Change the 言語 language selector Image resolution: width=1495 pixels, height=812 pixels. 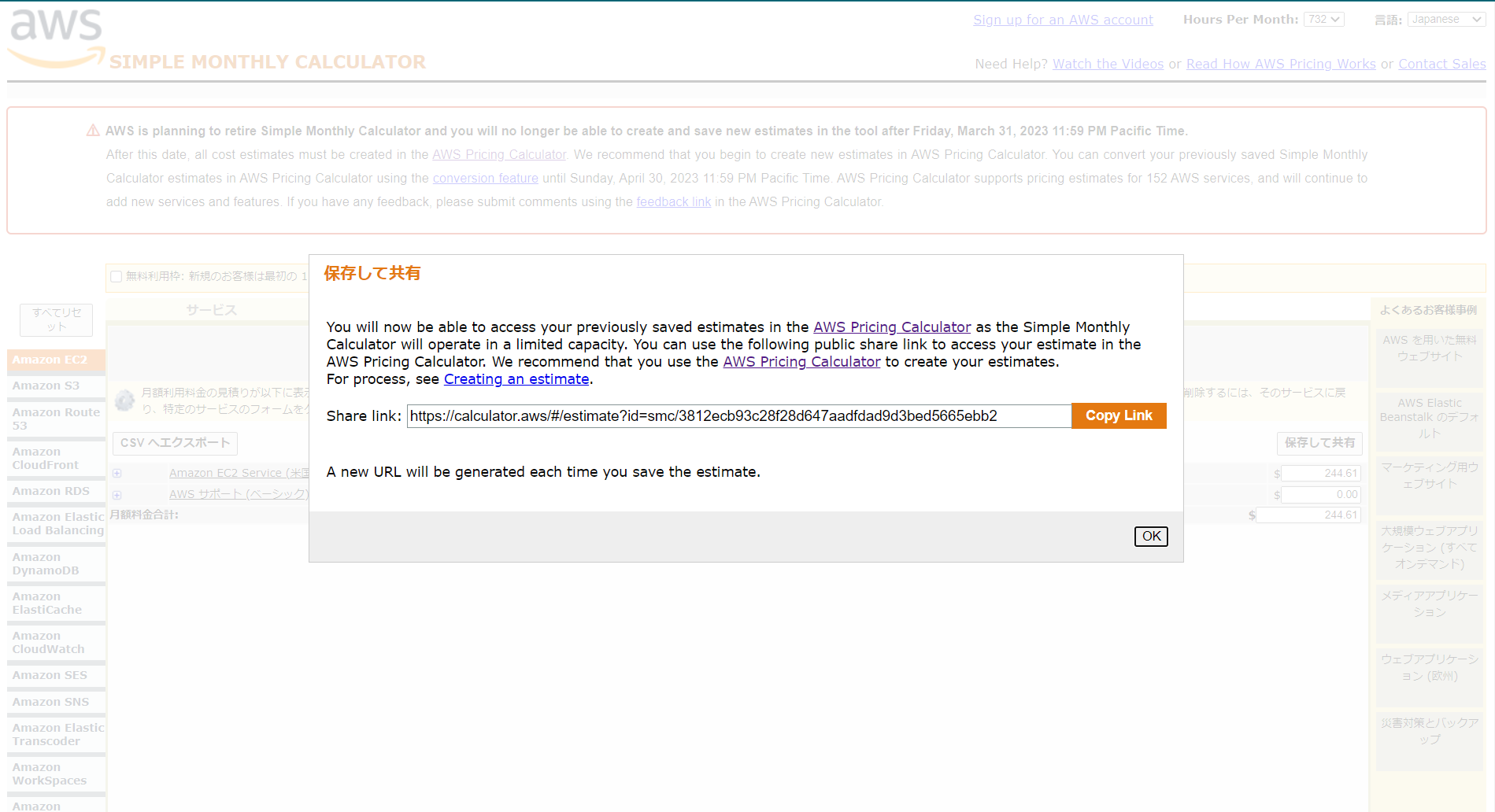(x=1446, y=18)
